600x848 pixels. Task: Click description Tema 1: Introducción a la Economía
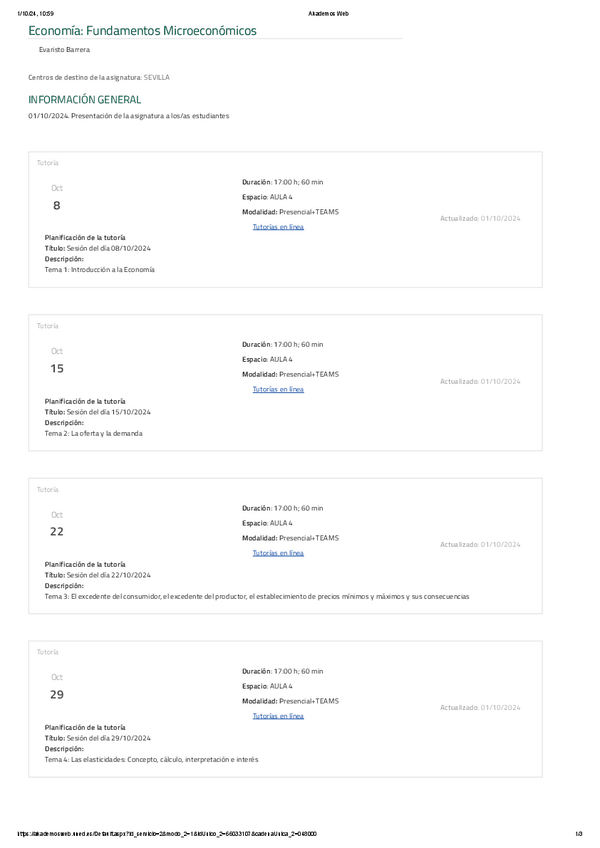pos(99,270)
